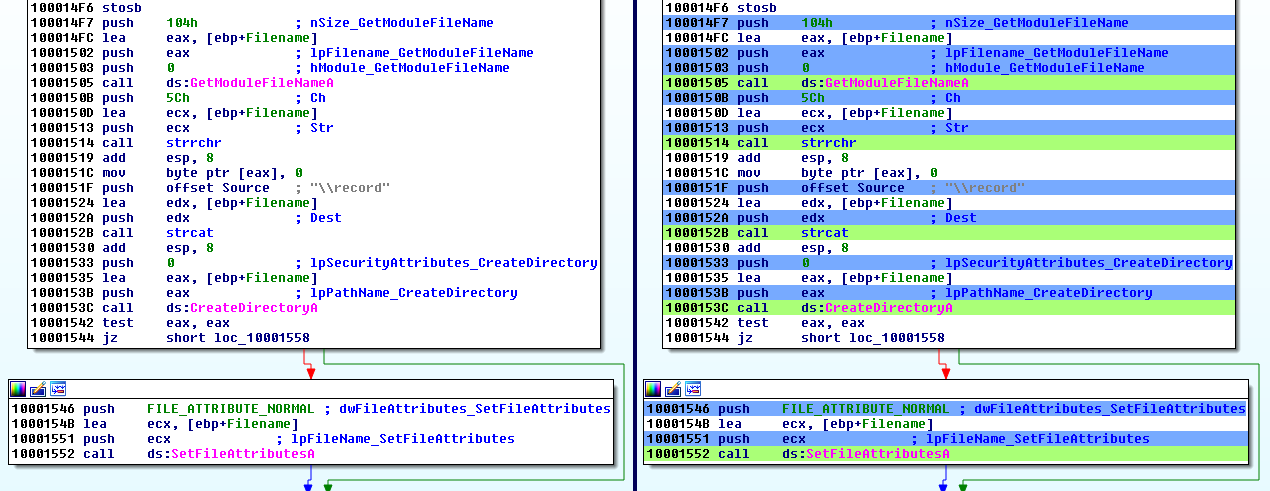The height and width of the screenshot is (491, 1270).
Task: Select magenta GetModuleFileNameA call in left pane
Action: tap(262, 83)
